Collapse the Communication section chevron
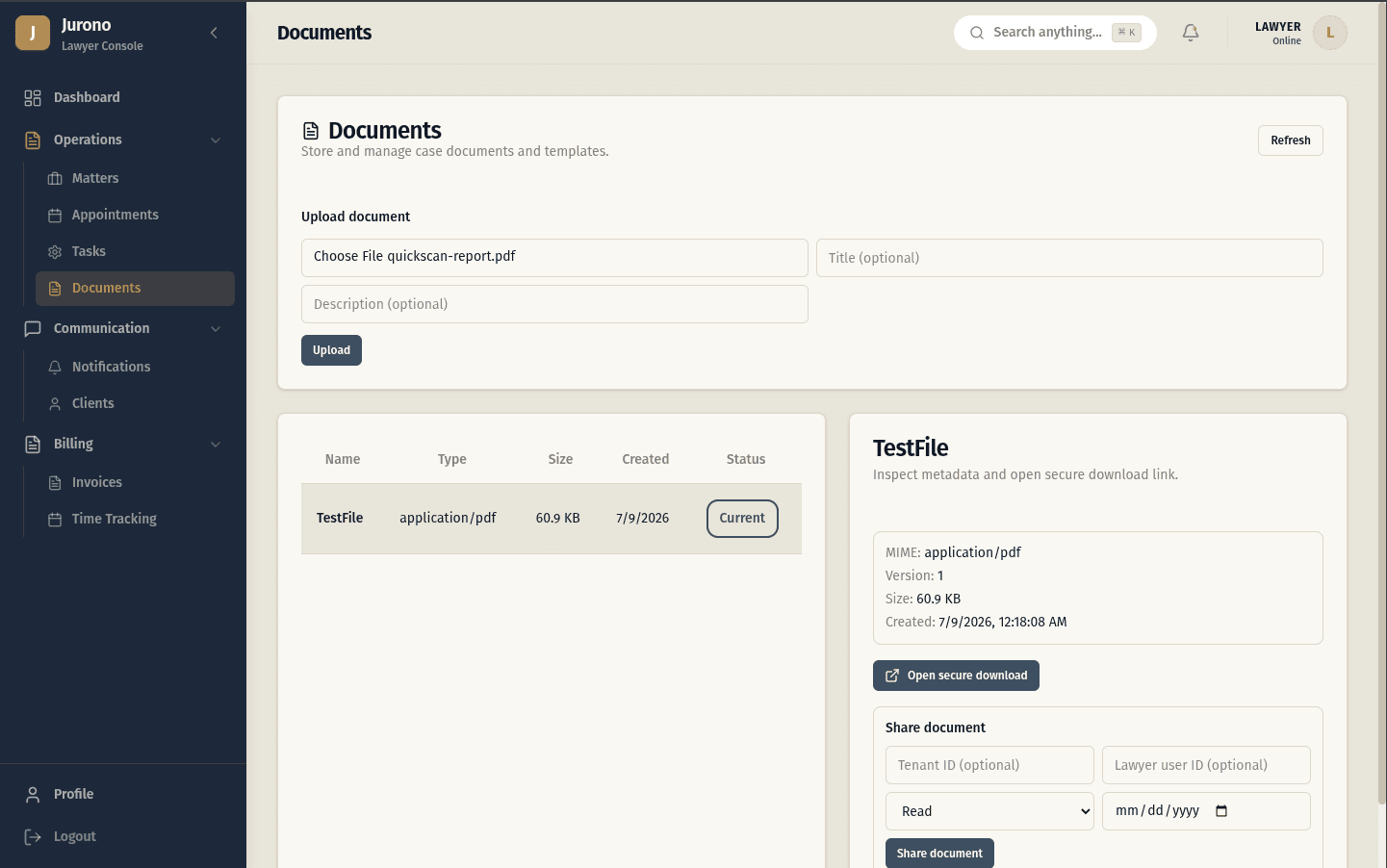1387x868 pixels. tap(216, 328)
